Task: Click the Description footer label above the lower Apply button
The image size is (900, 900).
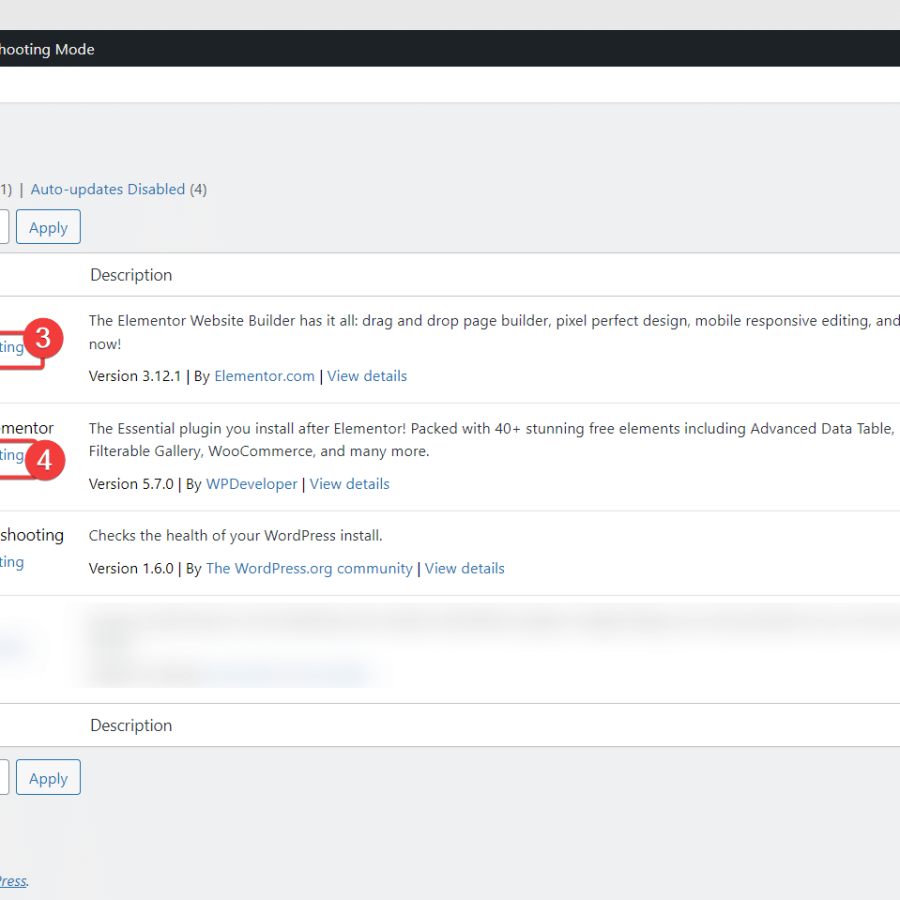Action: [x=131, y=726]
